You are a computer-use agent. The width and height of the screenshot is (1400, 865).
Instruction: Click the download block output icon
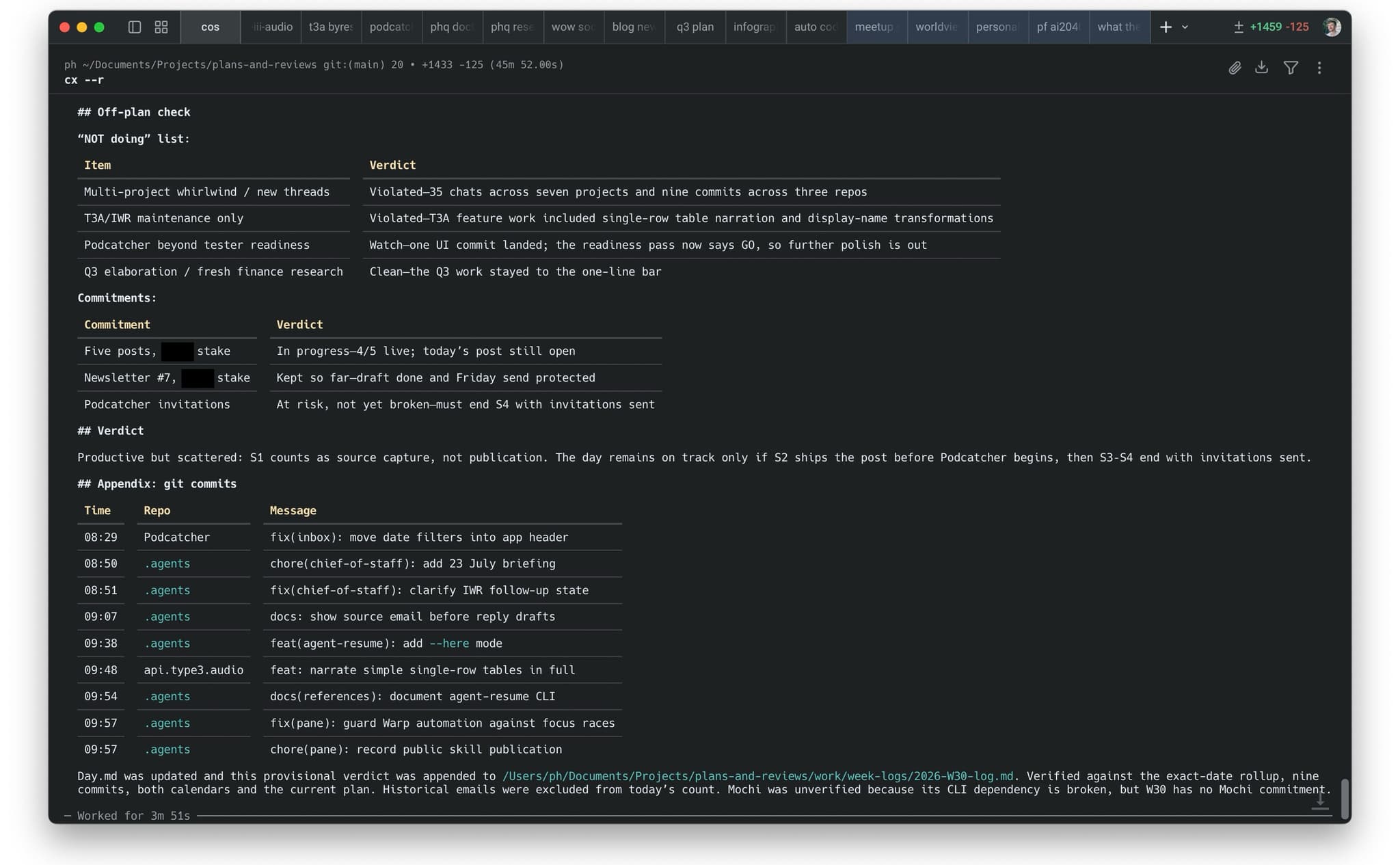1262,67
